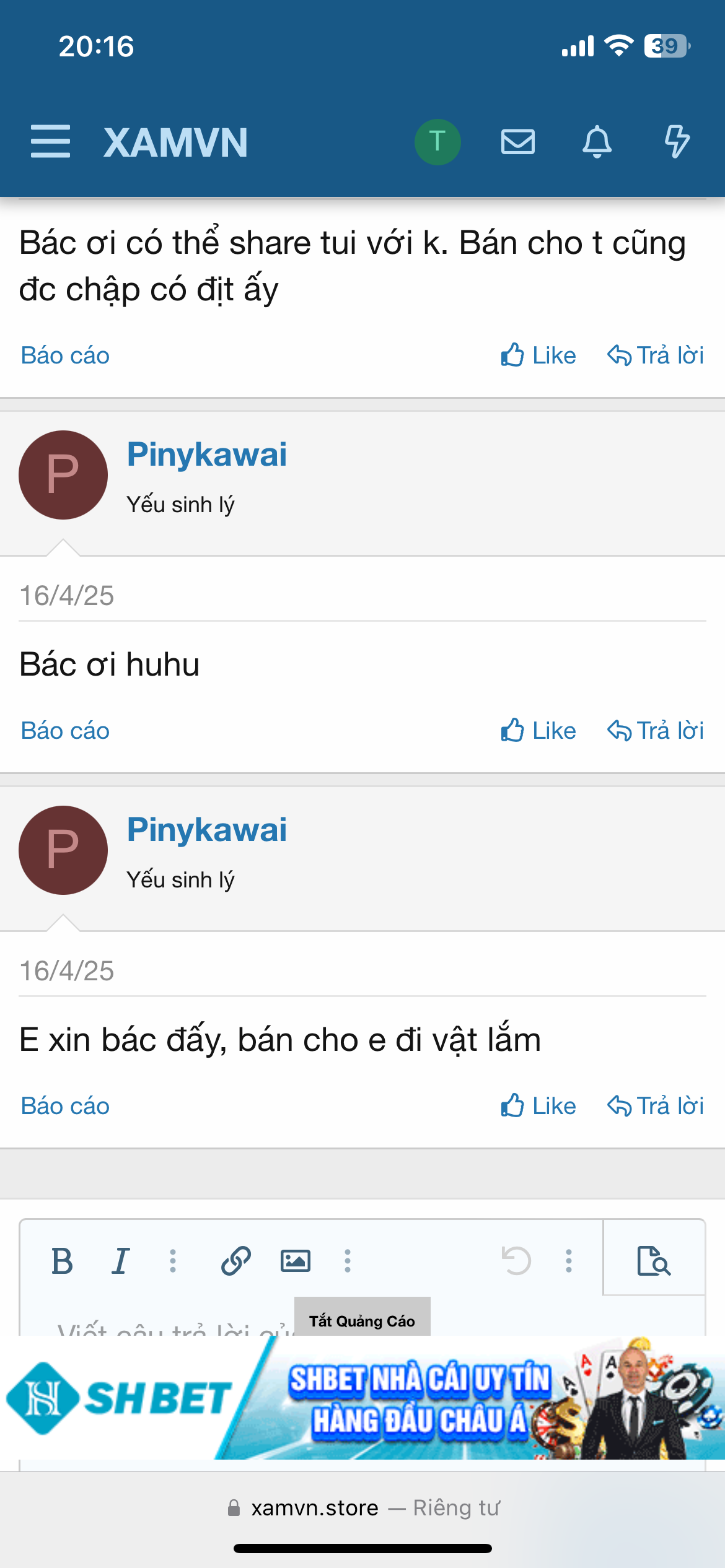Insert an image in the editor
Viewport: 725px width, 1568px height.
[x=296, y=1261]
